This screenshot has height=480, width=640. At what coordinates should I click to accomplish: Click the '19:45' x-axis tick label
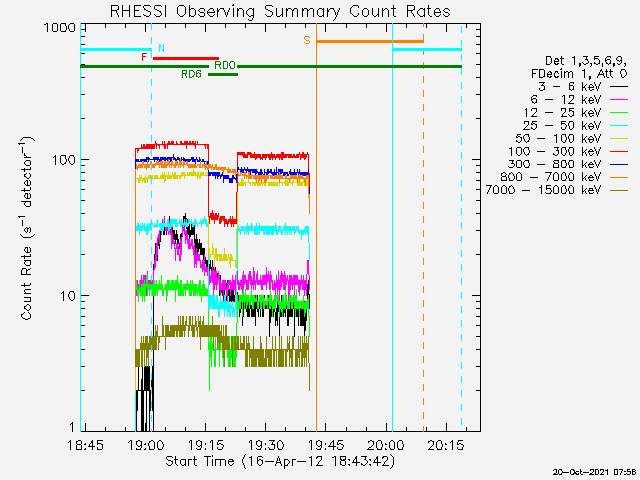click(x=326, y=445)
